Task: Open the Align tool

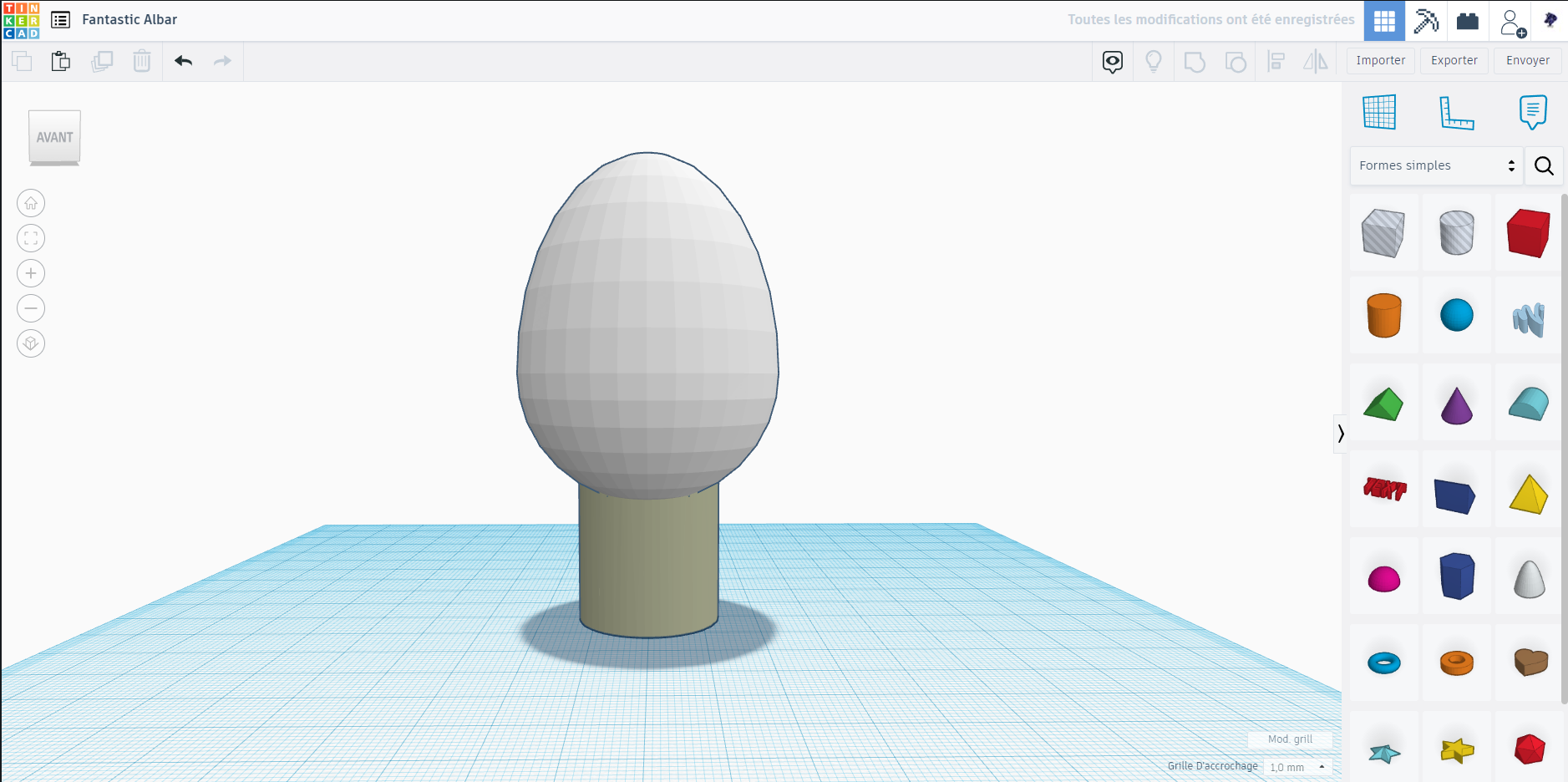Action: coord(1276,60)
